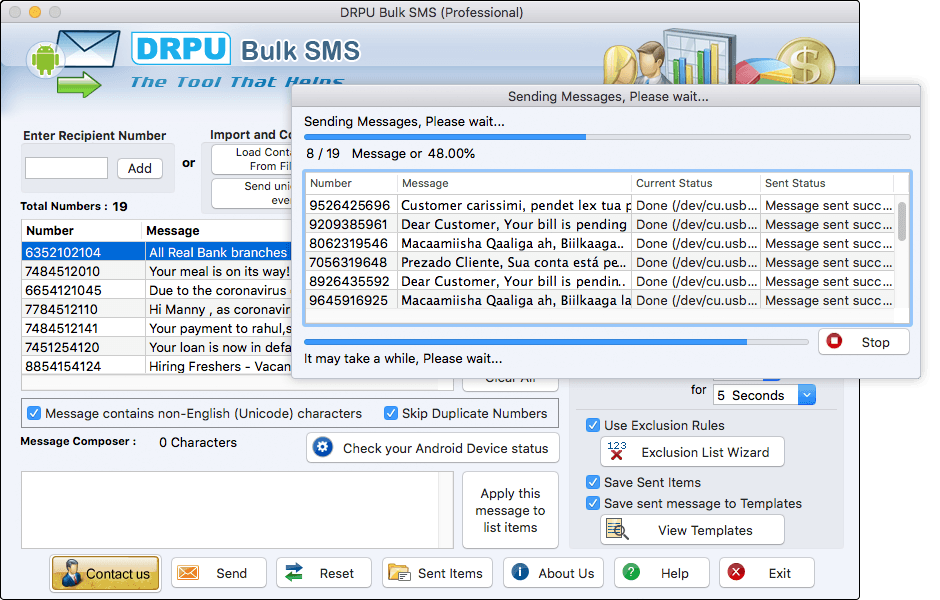The width and height of the screenshot is (940, 600).
Task: Click the Contact us person icon
Action: 71,573
